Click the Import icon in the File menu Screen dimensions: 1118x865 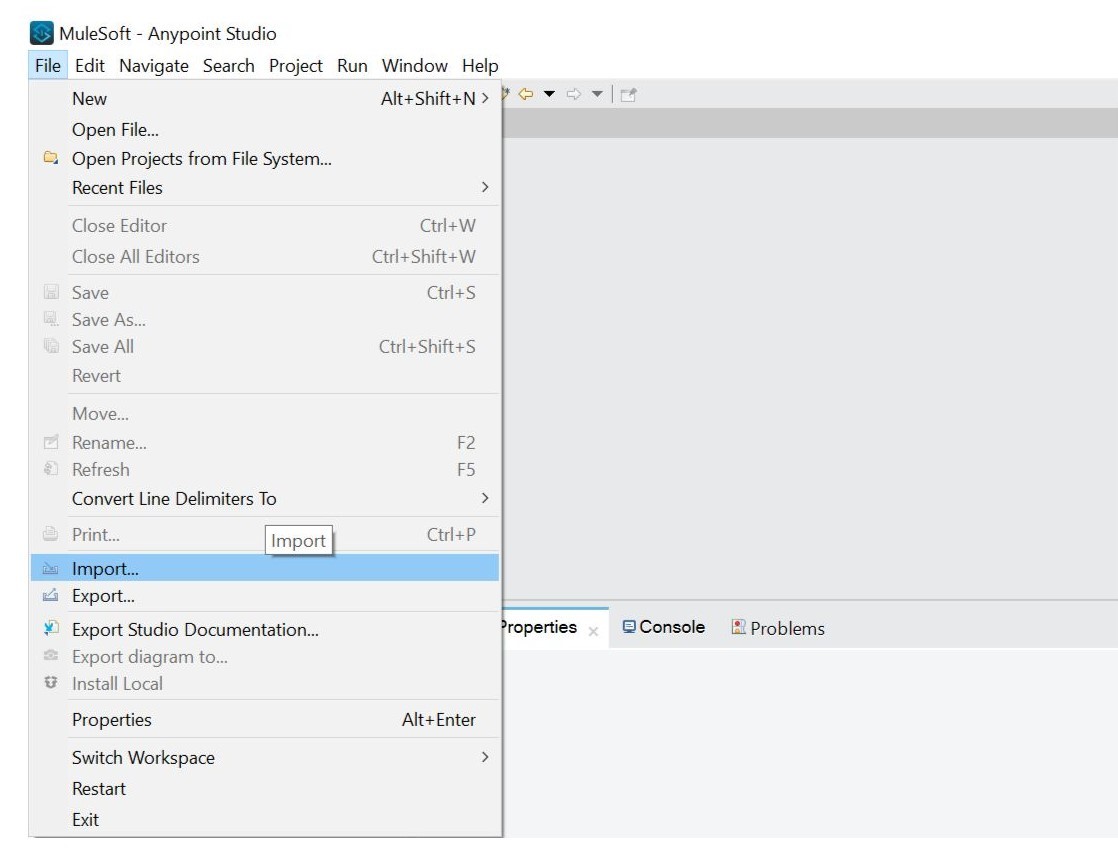49,568
